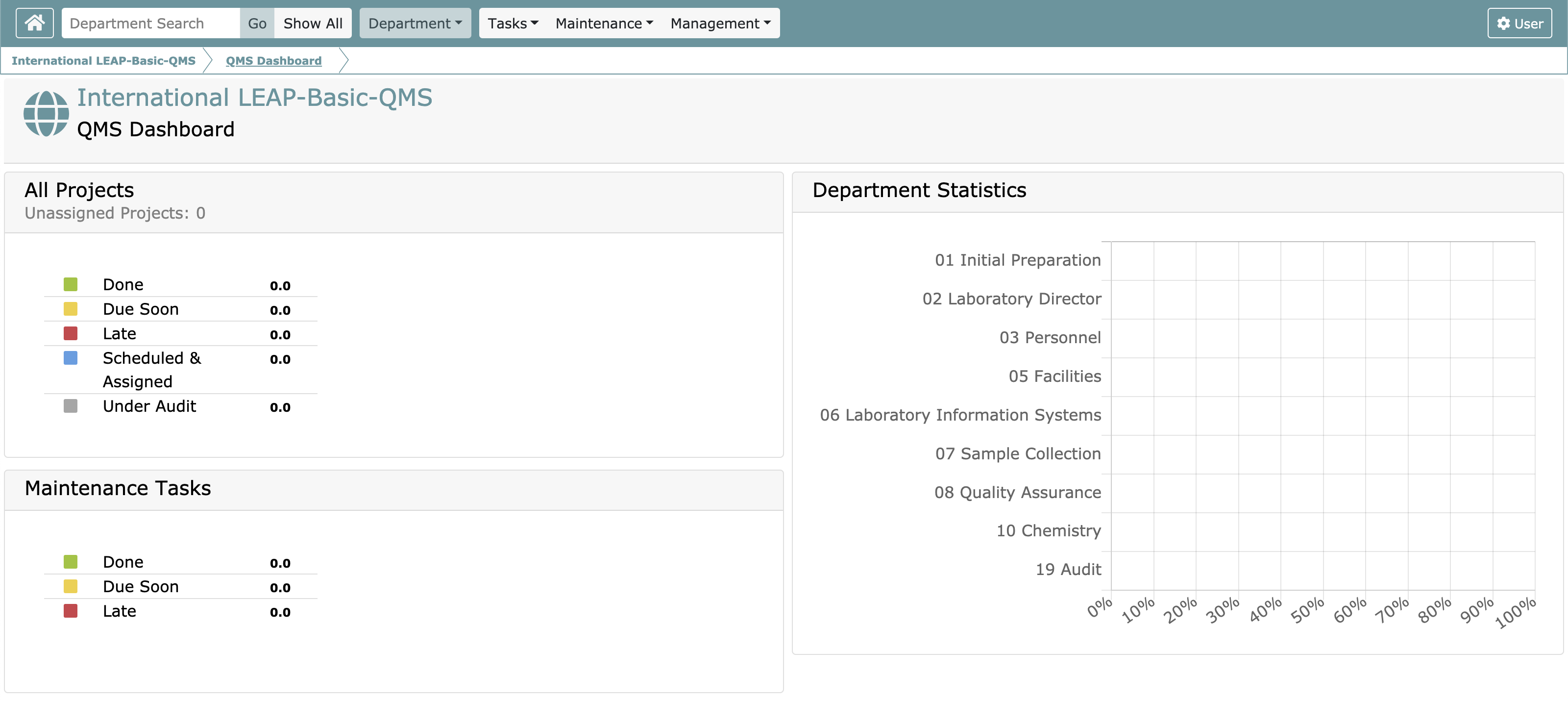This screenshot has width=1568, height=701.
Task: Click 06 Laboratory Information Systems label
Action: click(x=960, y=415)
